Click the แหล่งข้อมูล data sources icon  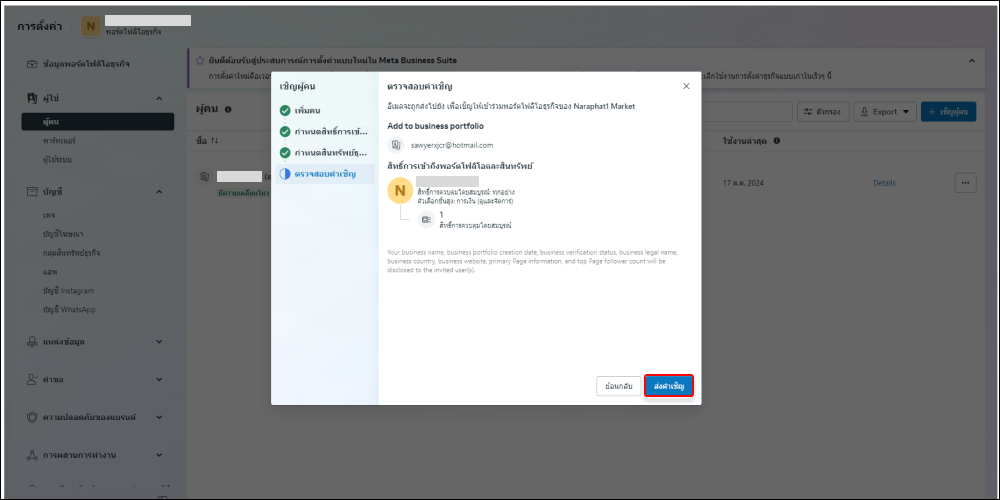[31, 342]
